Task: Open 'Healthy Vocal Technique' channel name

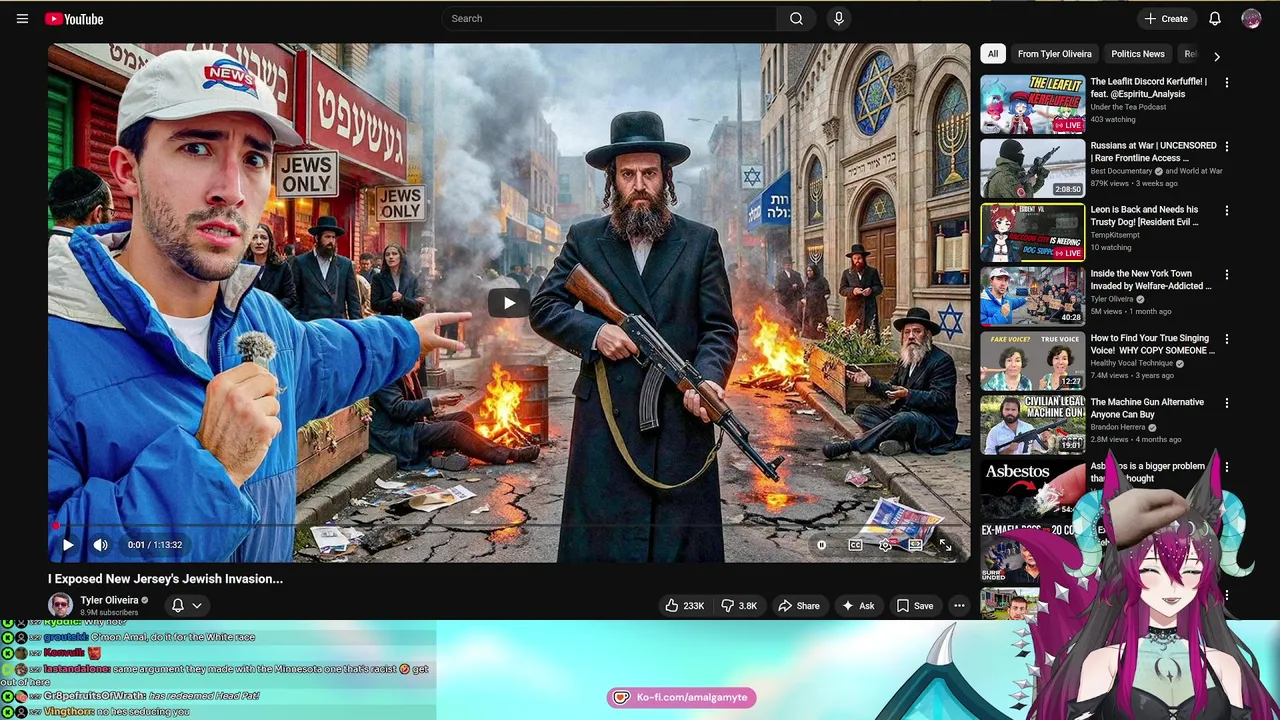Action: click(x=1132, y=363)
